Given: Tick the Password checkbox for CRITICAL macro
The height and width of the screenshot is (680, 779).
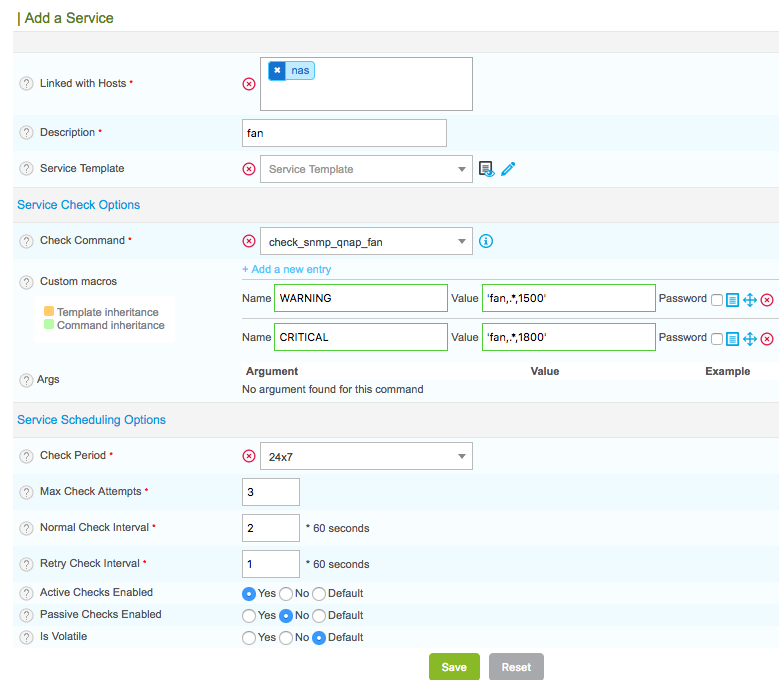Looking at the screenshot, I should point(716,338).
